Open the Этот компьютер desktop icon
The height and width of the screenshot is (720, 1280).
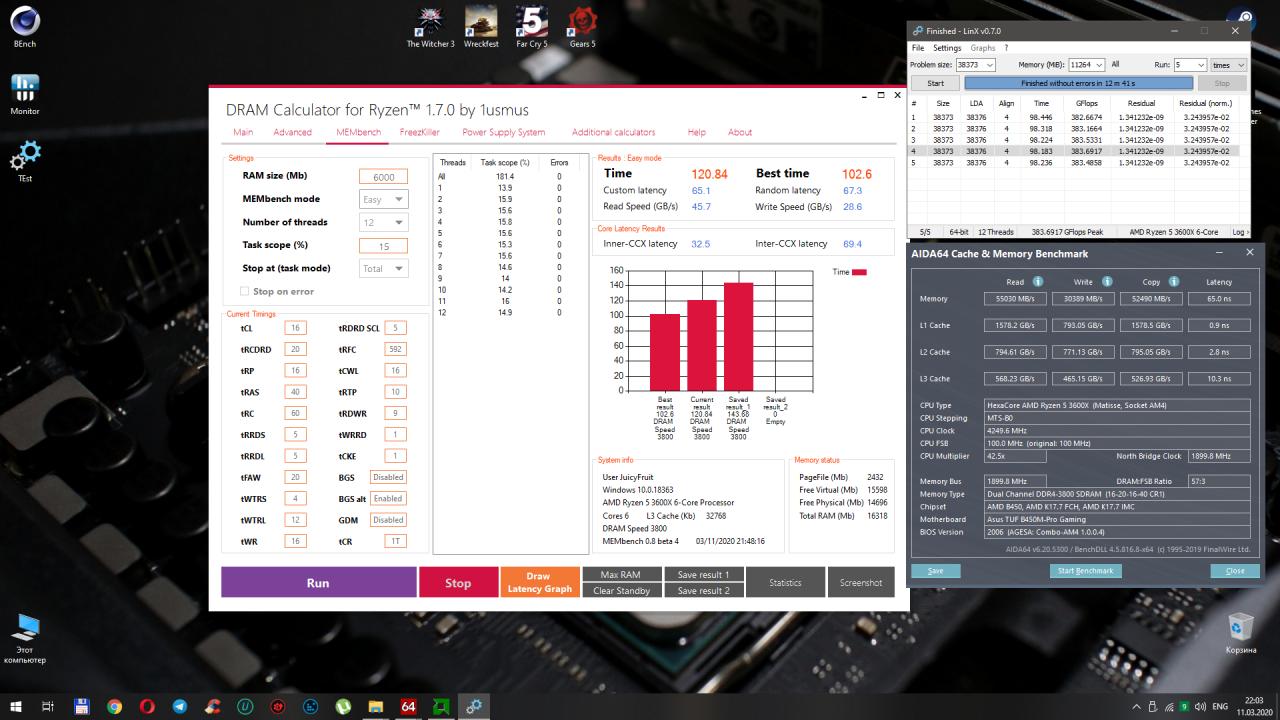(x=25, y=638)
